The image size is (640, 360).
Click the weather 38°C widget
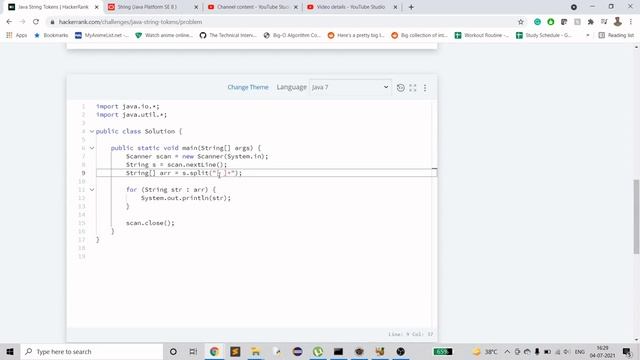[x=485, y=351]
